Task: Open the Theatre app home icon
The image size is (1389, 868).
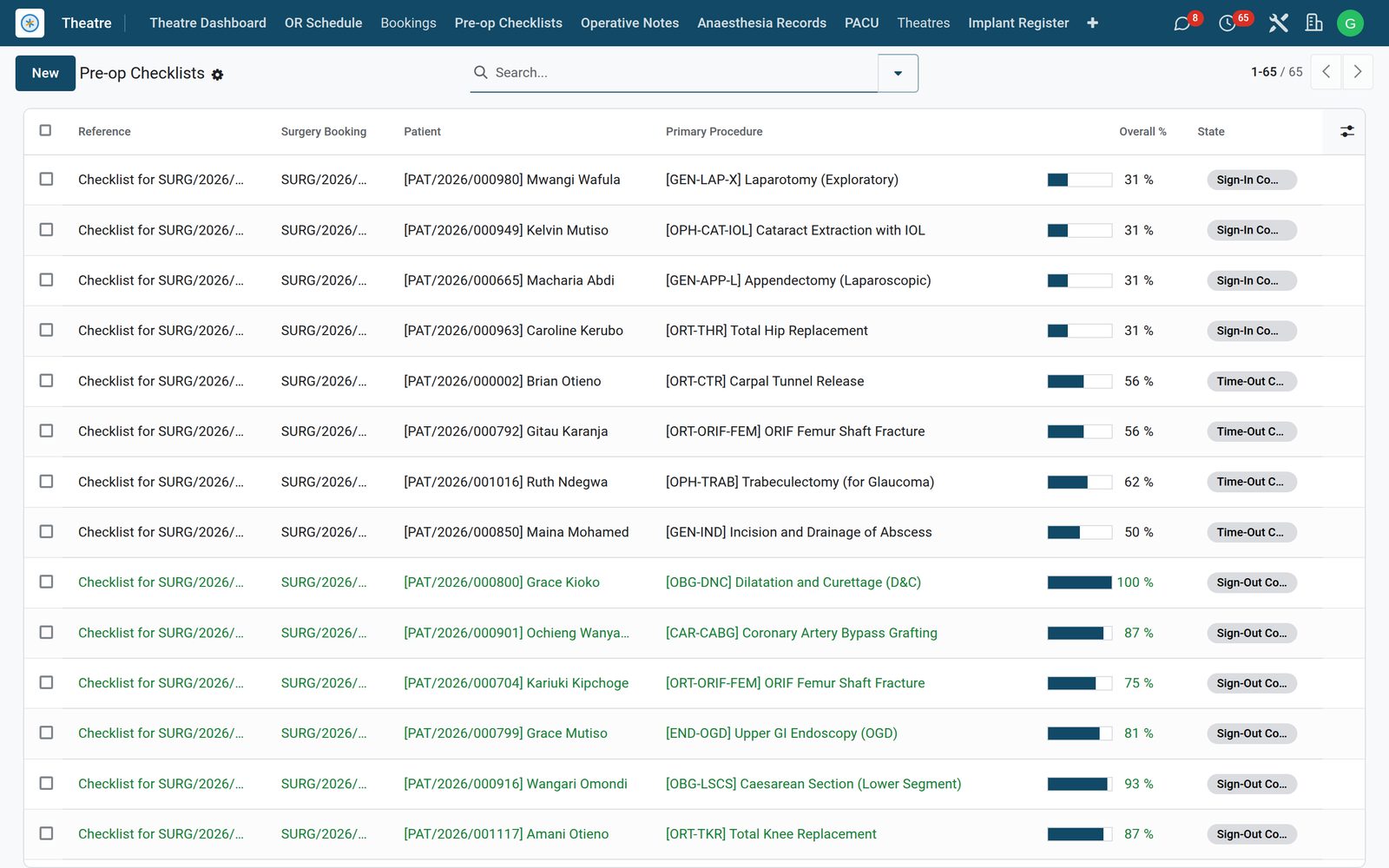Action: (30, 23)
